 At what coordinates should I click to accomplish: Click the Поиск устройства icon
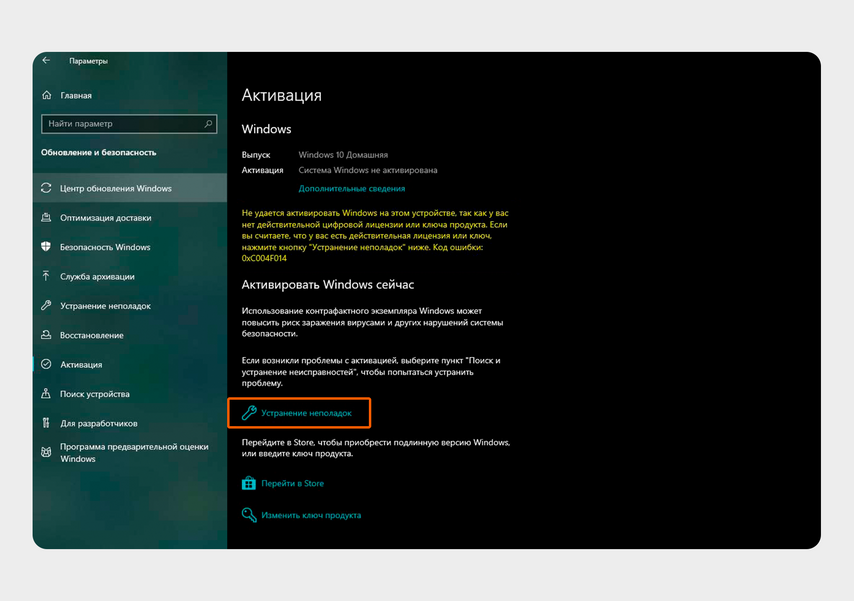46,393
